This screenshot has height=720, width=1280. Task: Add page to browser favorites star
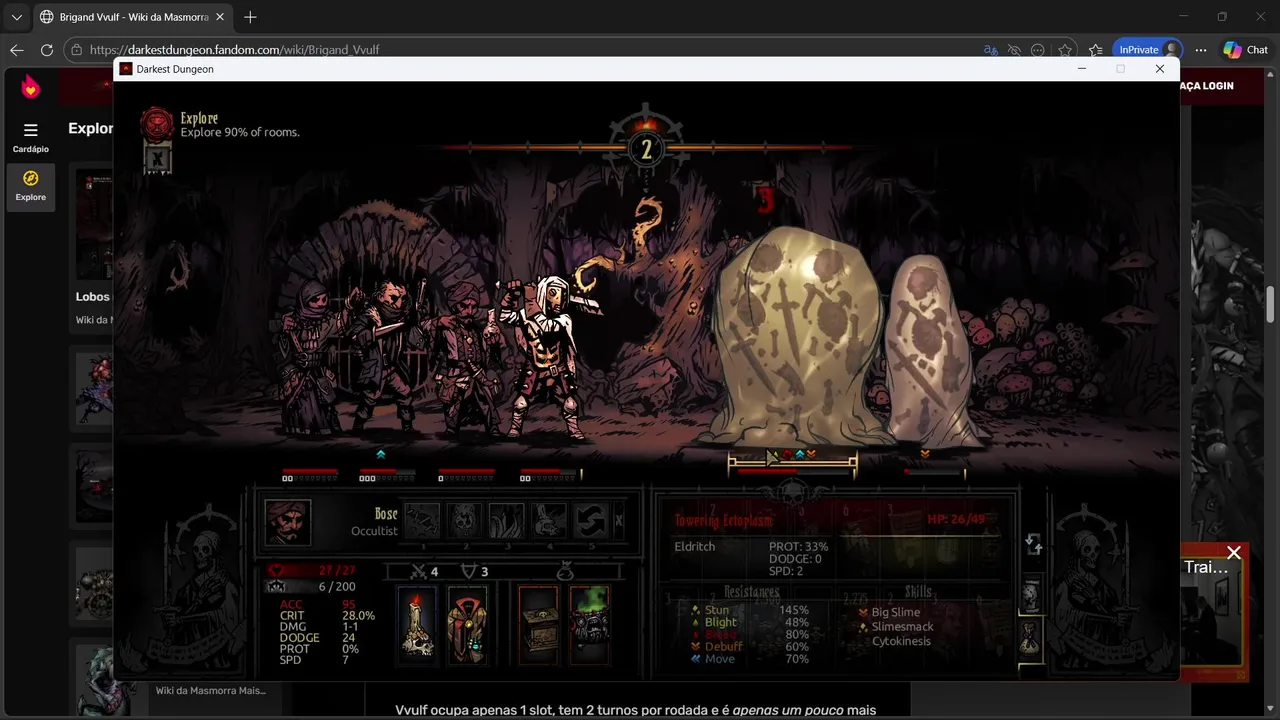click(x=1065, y=50)
